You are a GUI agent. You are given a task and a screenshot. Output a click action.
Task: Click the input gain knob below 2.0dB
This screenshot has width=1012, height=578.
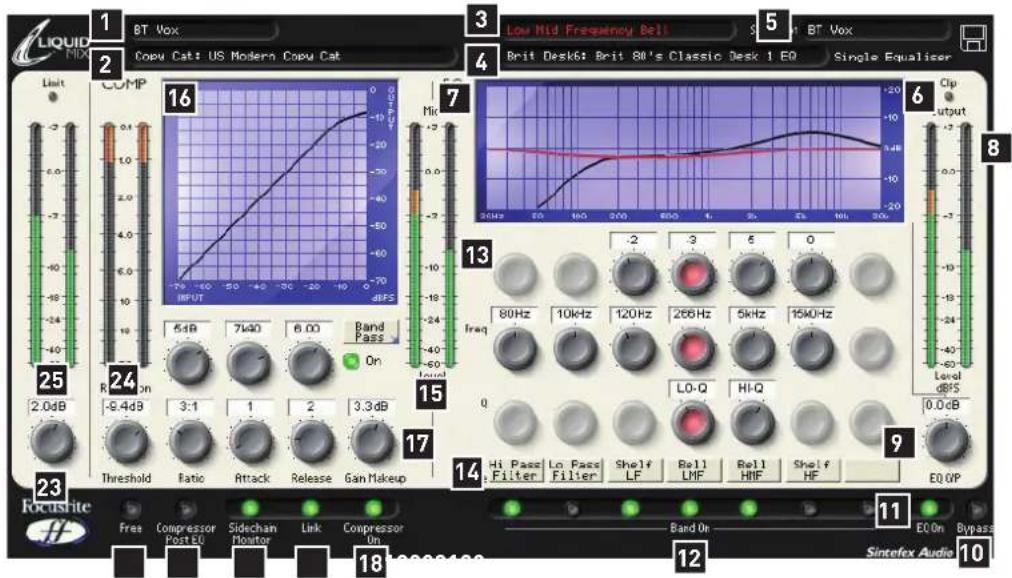(x=52, y=441)
